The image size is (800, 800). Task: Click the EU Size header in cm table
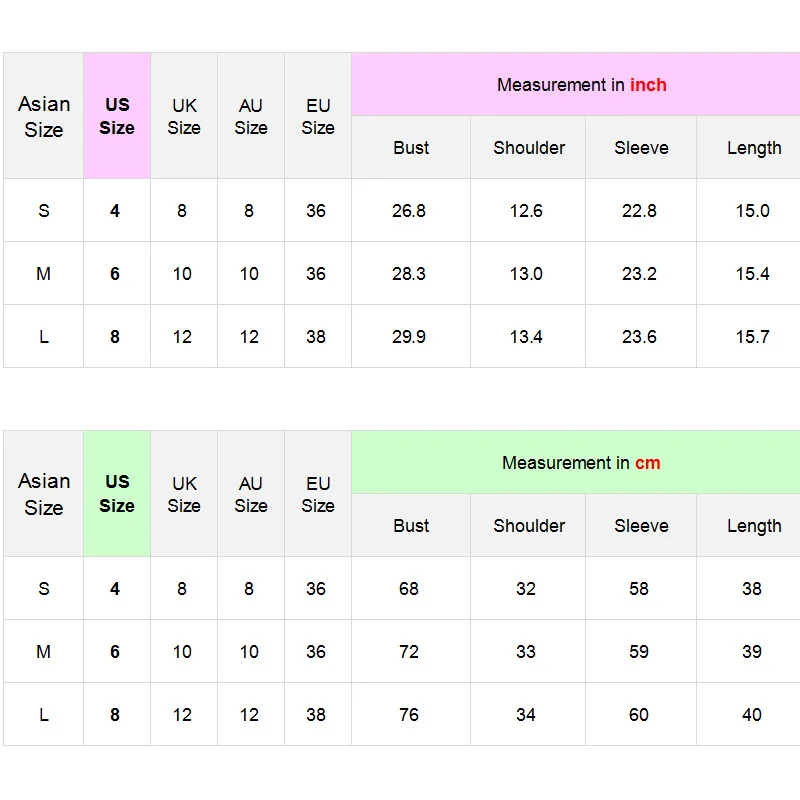[x=318, y=493]
